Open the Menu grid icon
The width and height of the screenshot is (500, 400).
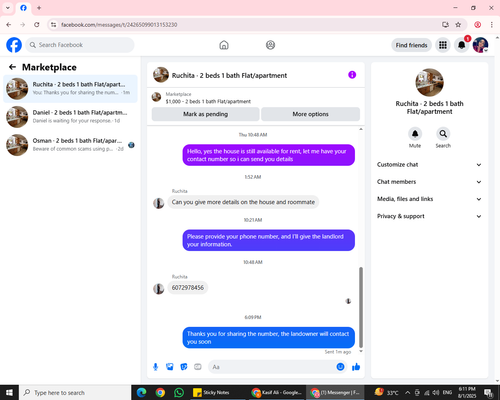tap(443, 45)
